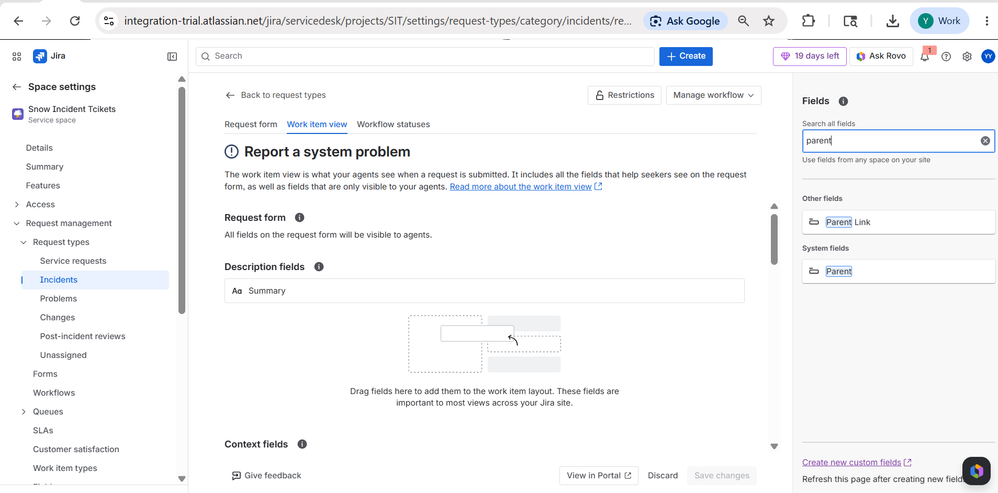The image size is (998, 493).
Task: Switch to Workflow statuses tab
Action: pyautogui.click(x=393, y=124)
